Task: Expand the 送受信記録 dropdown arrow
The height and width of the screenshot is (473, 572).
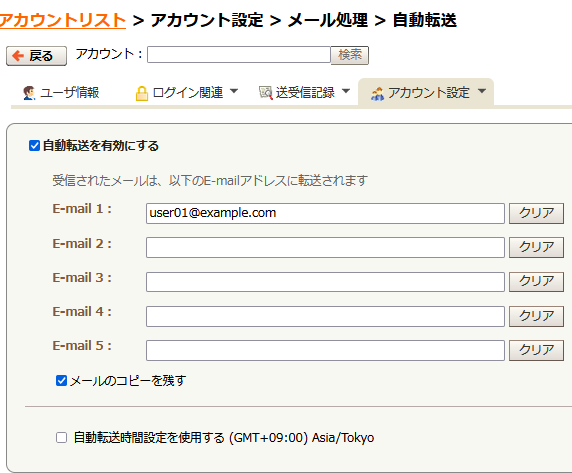Action: (x=346, y=91)
